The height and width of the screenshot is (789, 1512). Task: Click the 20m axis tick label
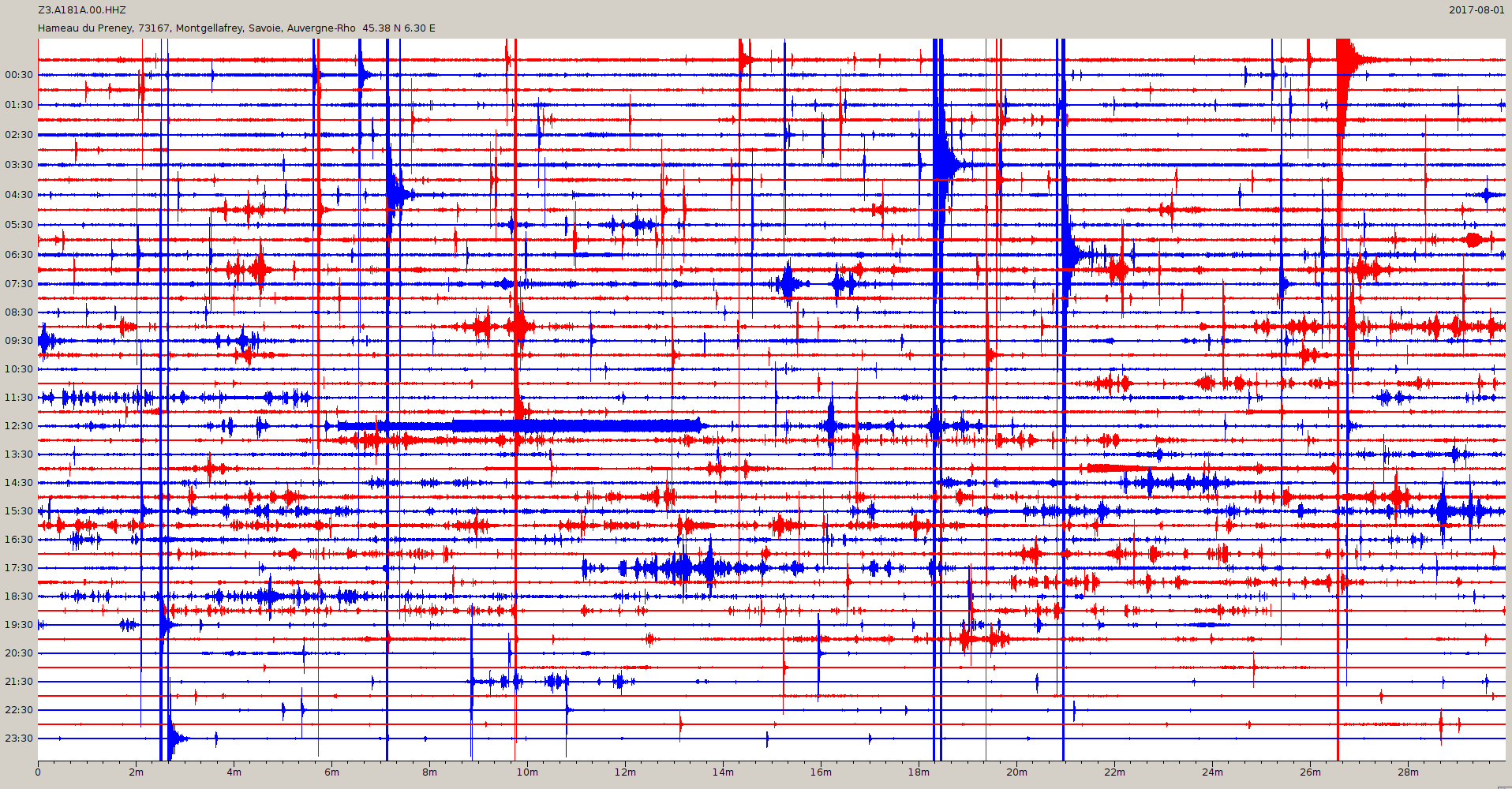point(1016,772)
